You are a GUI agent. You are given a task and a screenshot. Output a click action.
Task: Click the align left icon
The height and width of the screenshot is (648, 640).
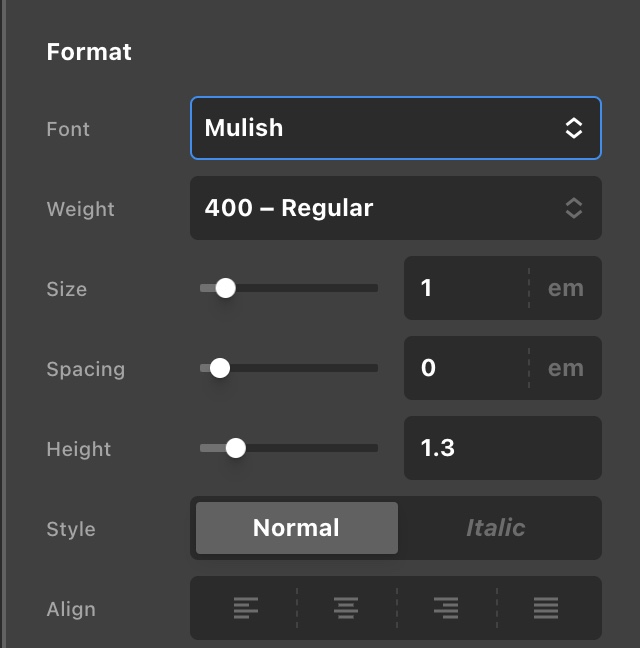coord(246,607)
